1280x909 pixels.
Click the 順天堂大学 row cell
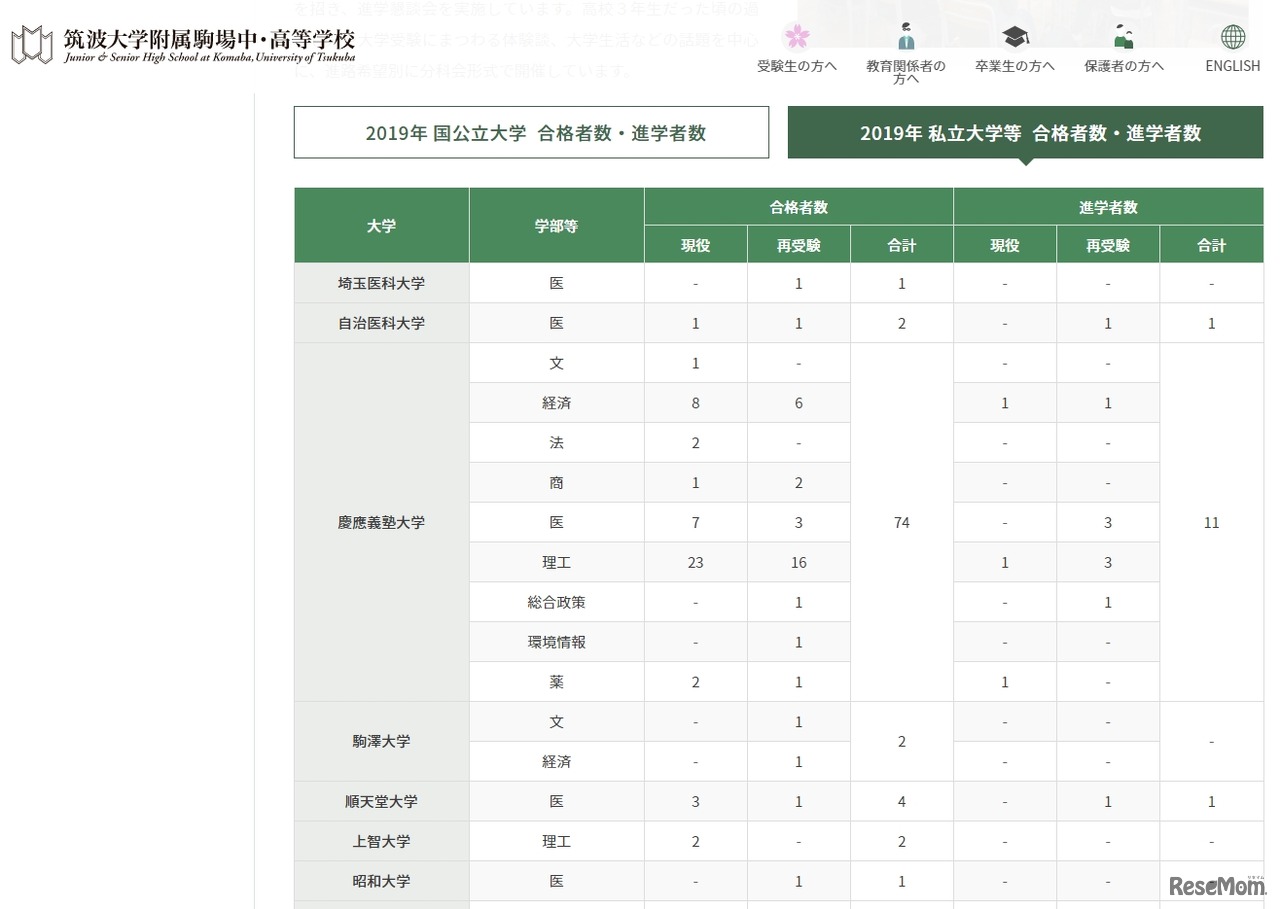click(381, 801)
